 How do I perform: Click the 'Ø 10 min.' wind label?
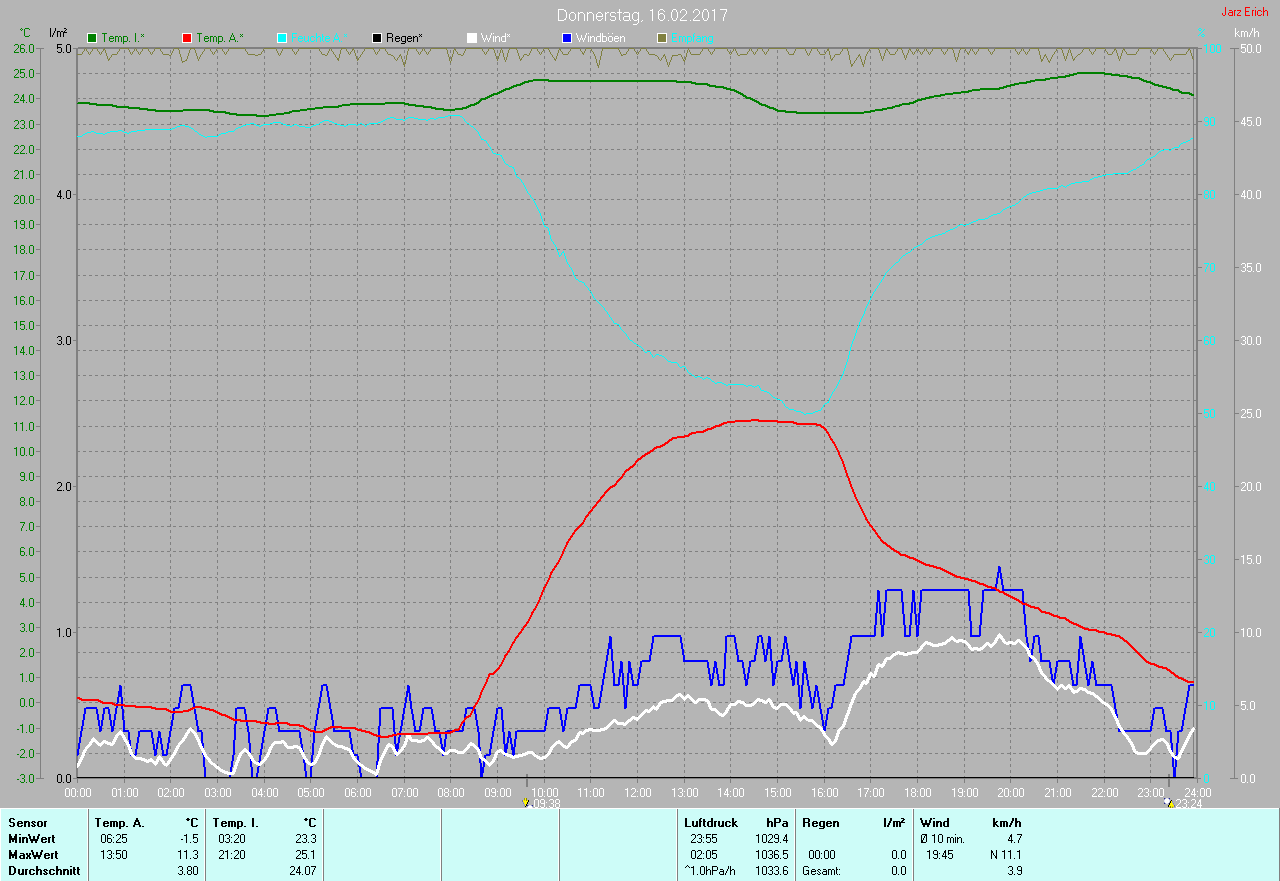point(942,838)
